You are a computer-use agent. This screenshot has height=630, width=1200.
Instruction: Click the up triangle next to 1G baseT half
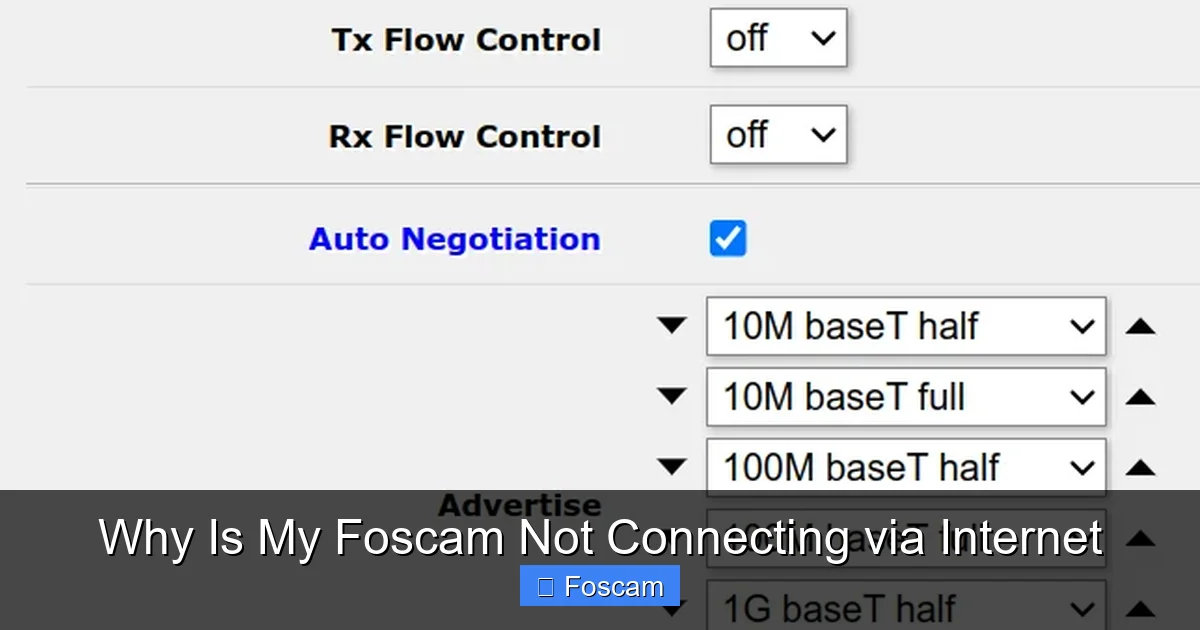[1140, 608]
